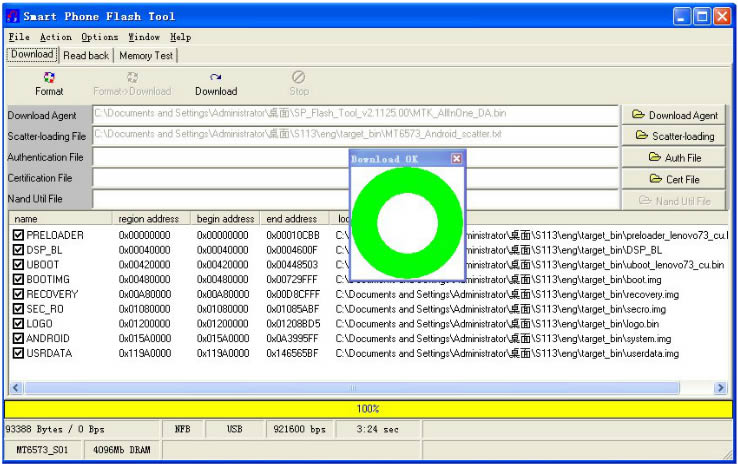Toggle the RECOVERY partition checkbox

click(x=18, y=295)
